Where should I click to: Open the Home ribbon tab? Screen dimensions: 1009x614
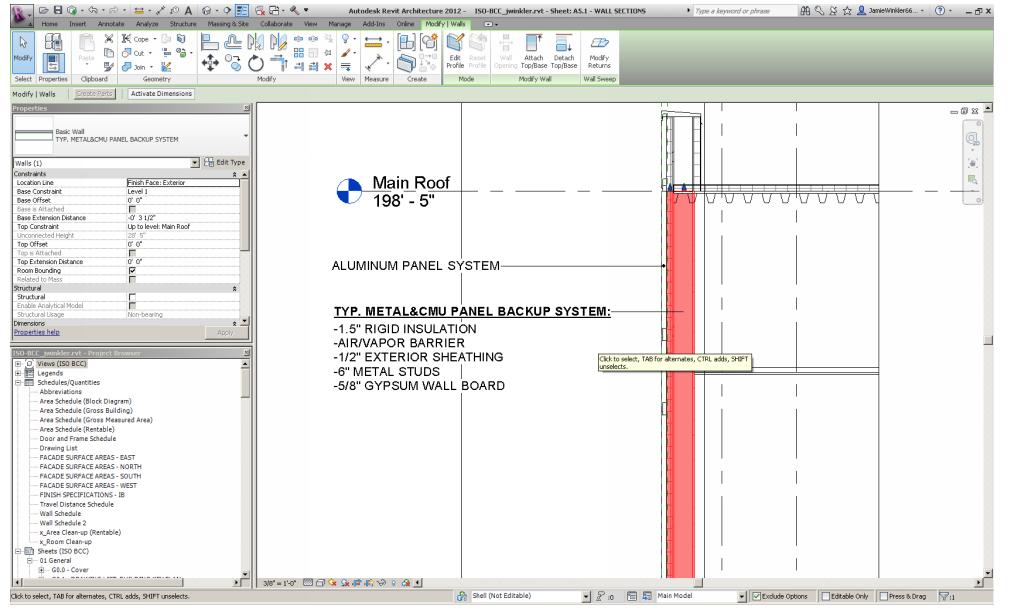50,24
